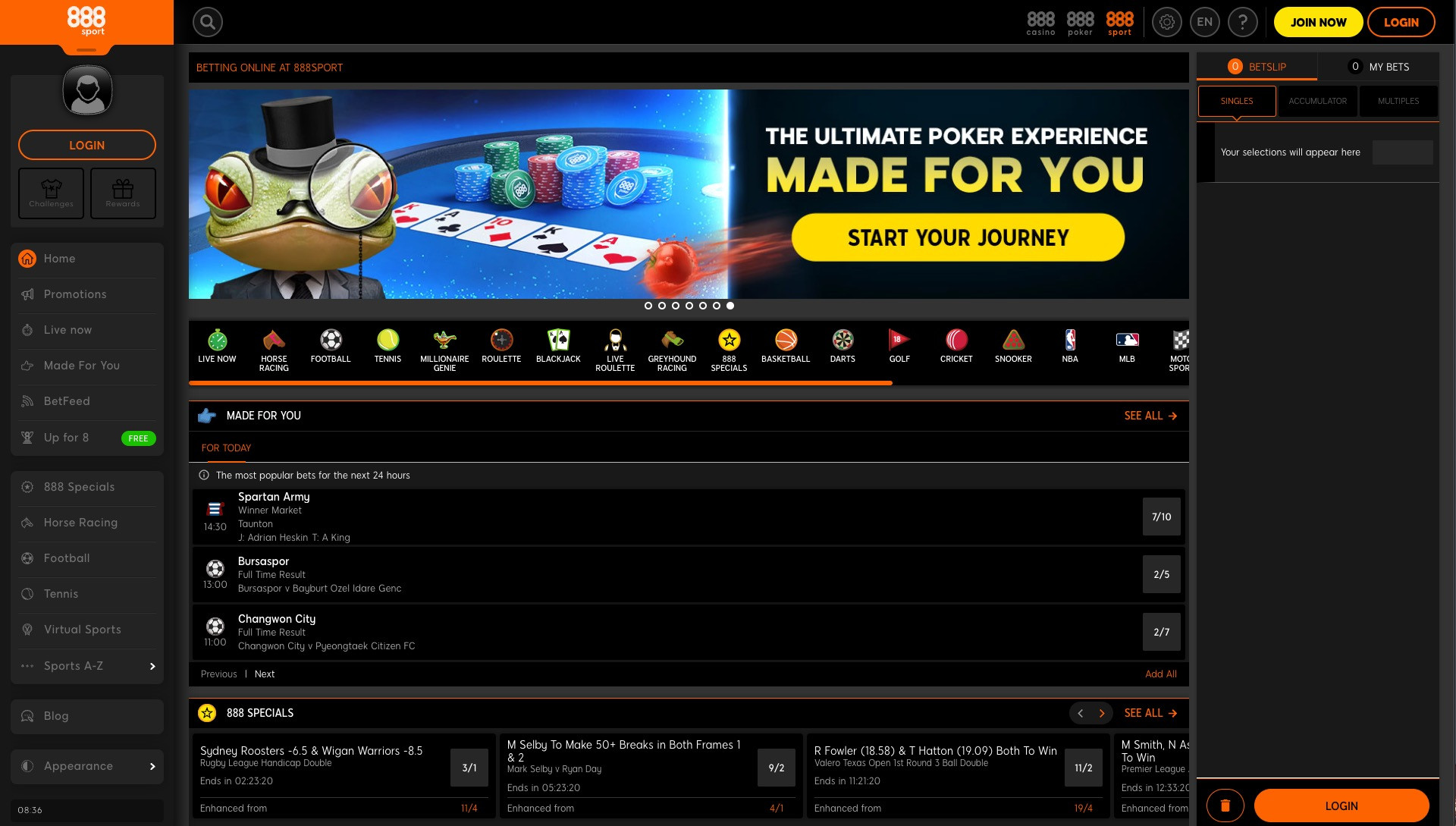
Task: Toggle the 7/10 odds for Spartan Army
Action: (x=1162, y=517)
